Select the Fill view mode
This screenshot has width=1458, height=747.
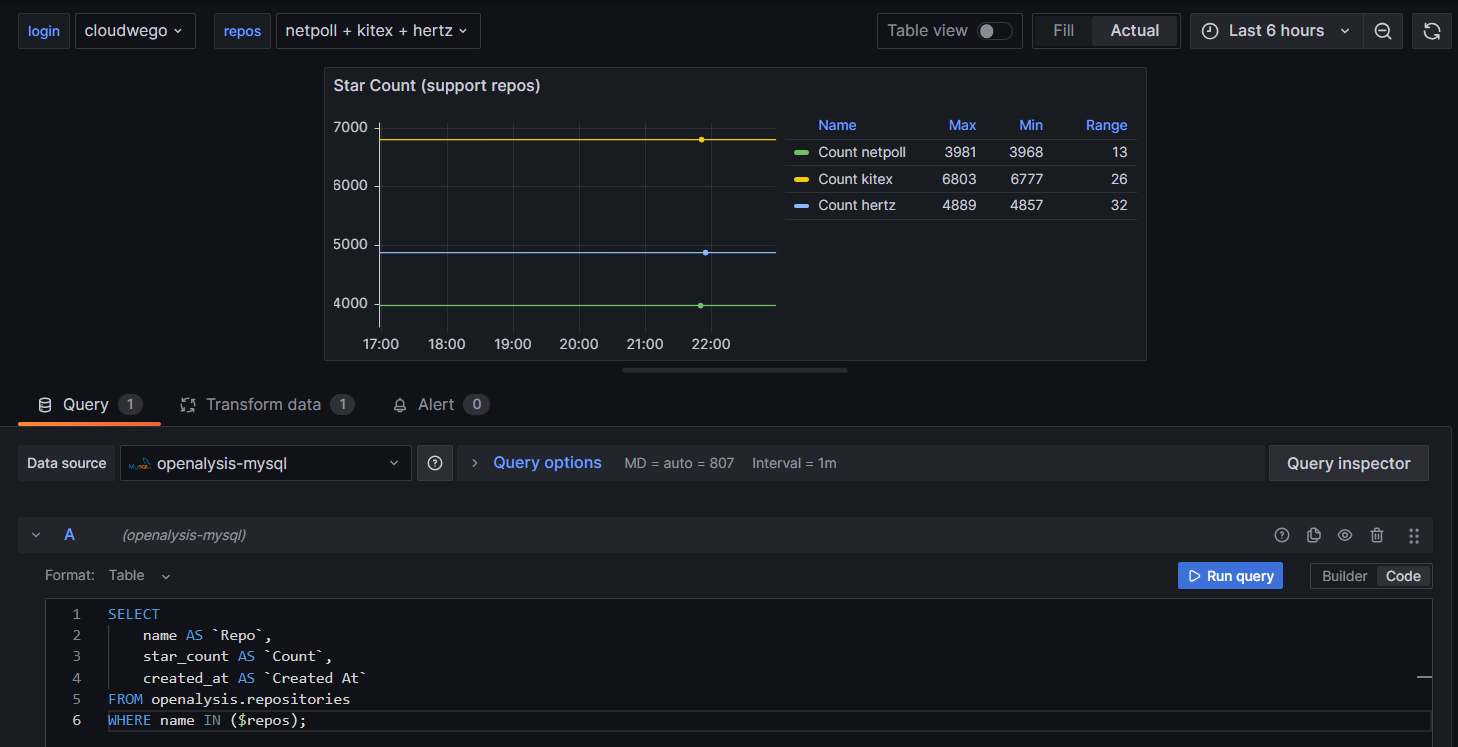pos(1064,31)
